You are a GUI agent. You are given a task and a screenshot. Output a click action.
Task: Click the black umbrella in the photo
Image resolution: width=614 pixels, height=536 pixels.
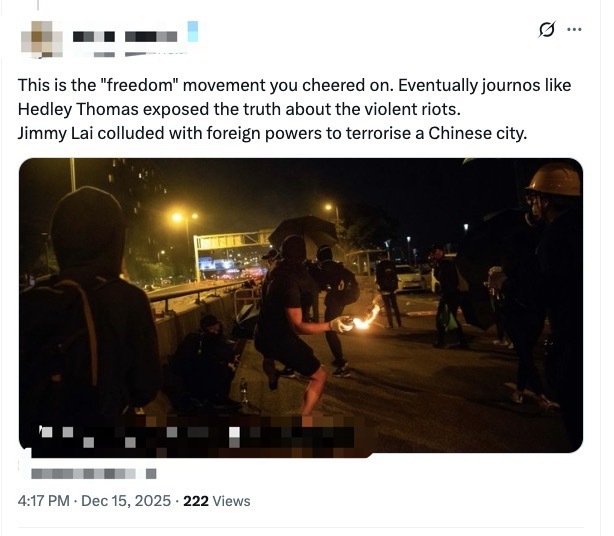(x=303, y=231)
